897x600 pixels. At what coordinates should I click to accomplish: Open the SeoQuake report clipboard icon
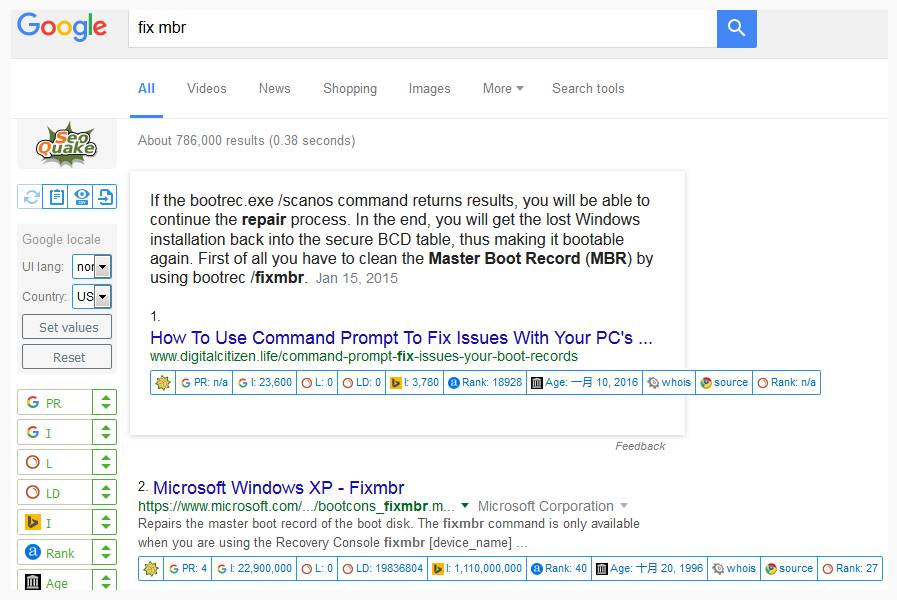(56, 197)
